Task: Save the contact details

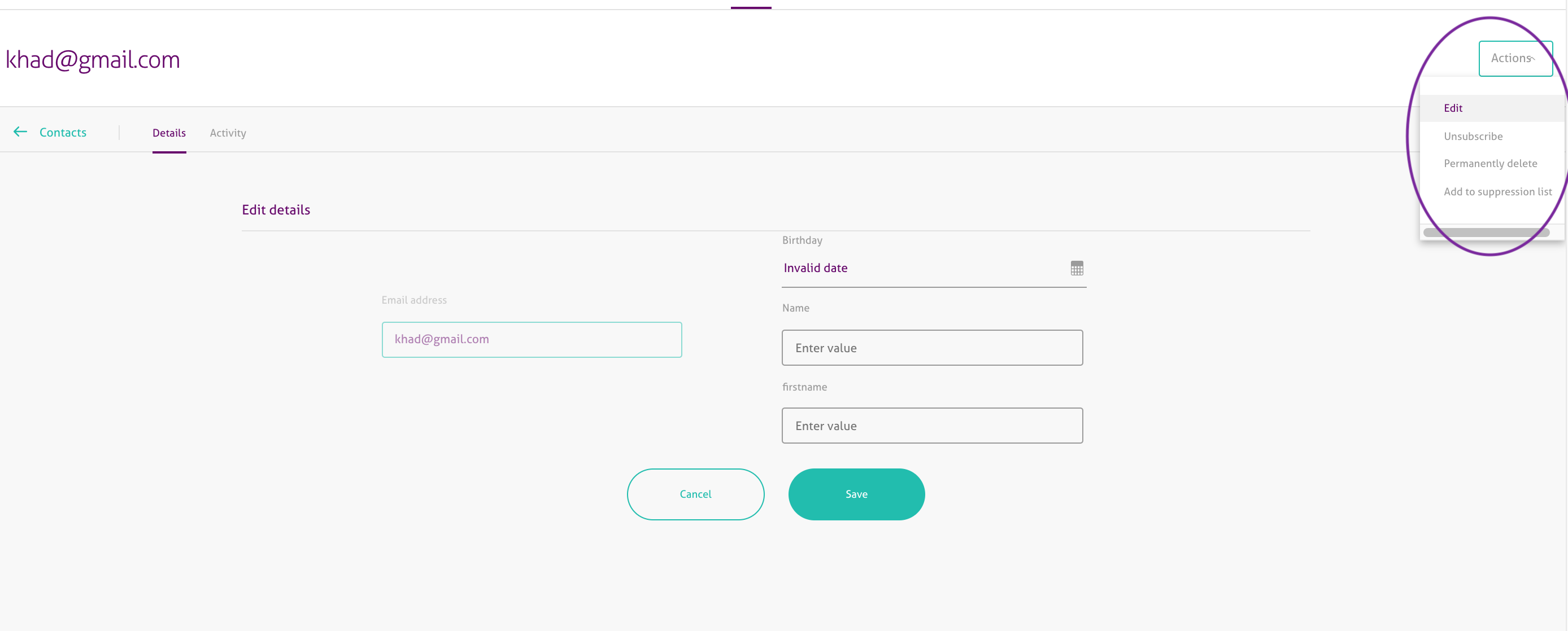Action: click(856, 494)
